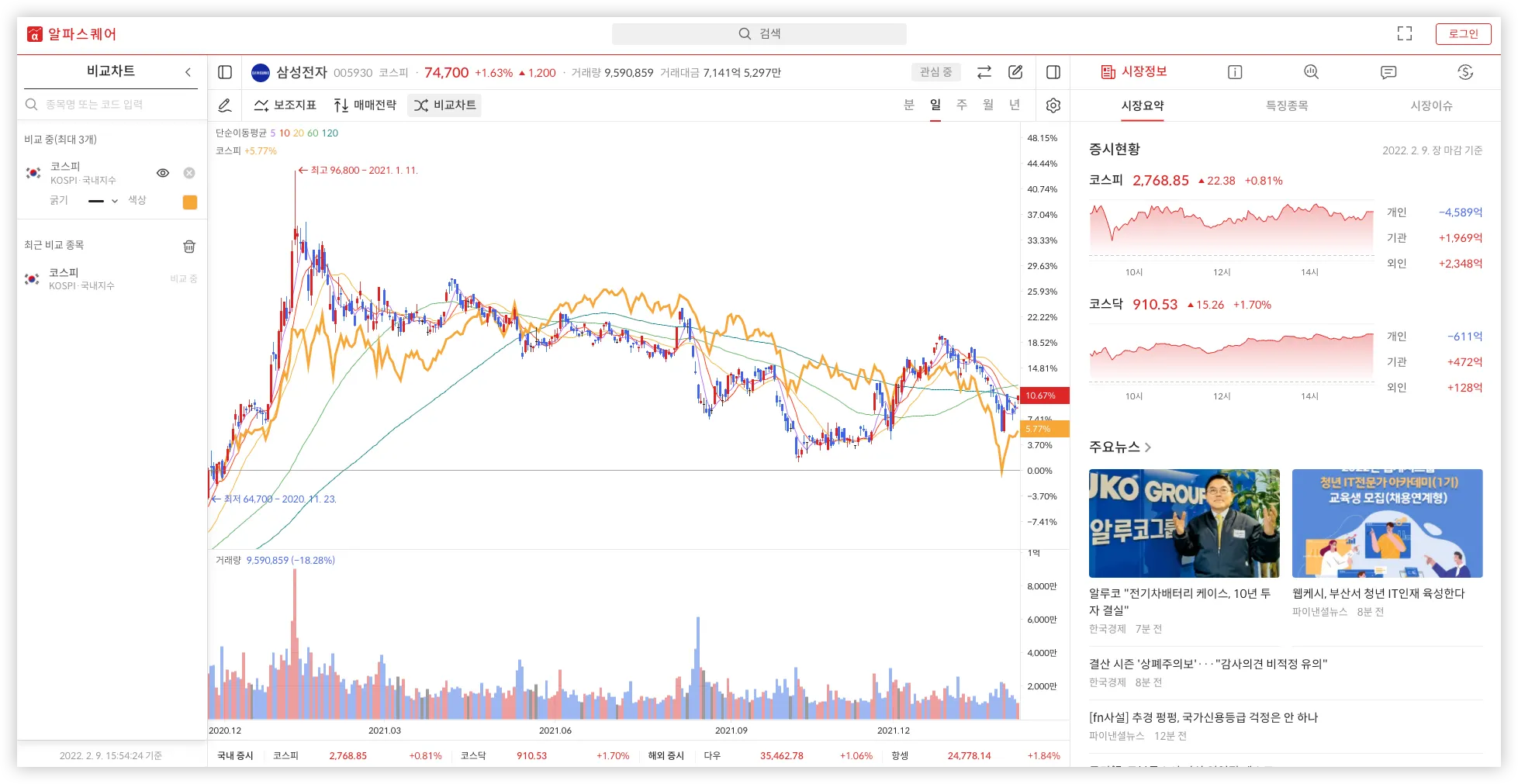Open the 웹케시 news thumbnail

click(x=1387, y=523)
